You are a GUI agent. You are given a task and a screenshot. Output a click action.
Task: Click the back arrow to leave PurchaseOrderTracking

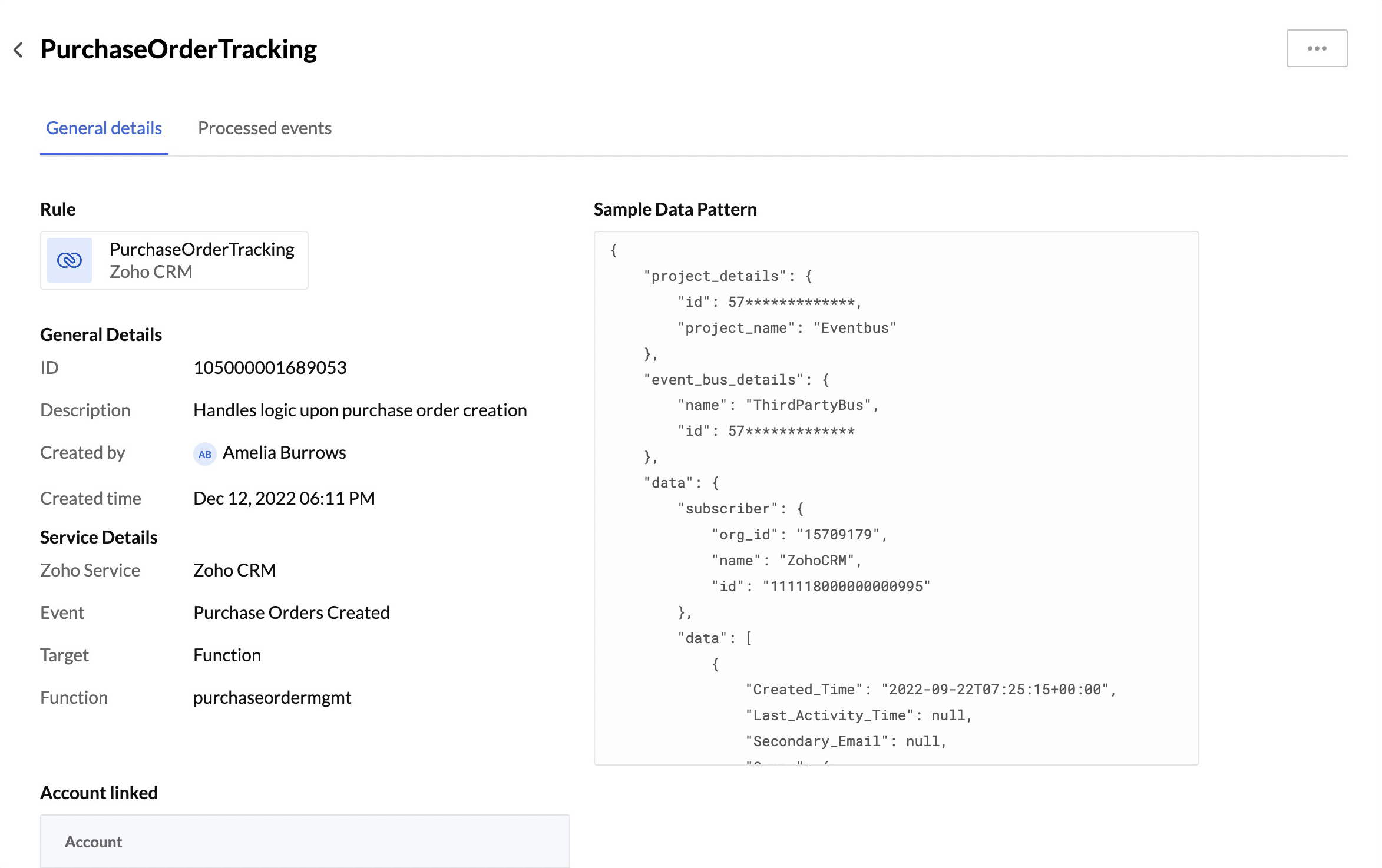tap(19, 49)
